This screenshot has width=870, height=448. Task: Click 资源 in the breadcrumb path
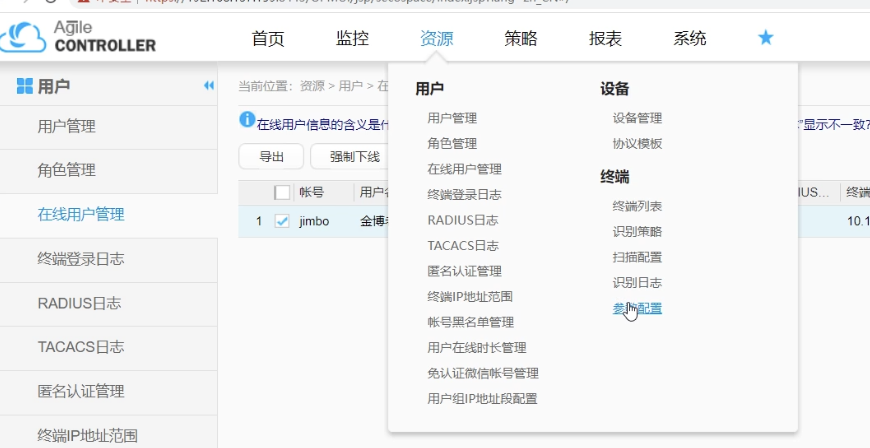pos(312,86)
